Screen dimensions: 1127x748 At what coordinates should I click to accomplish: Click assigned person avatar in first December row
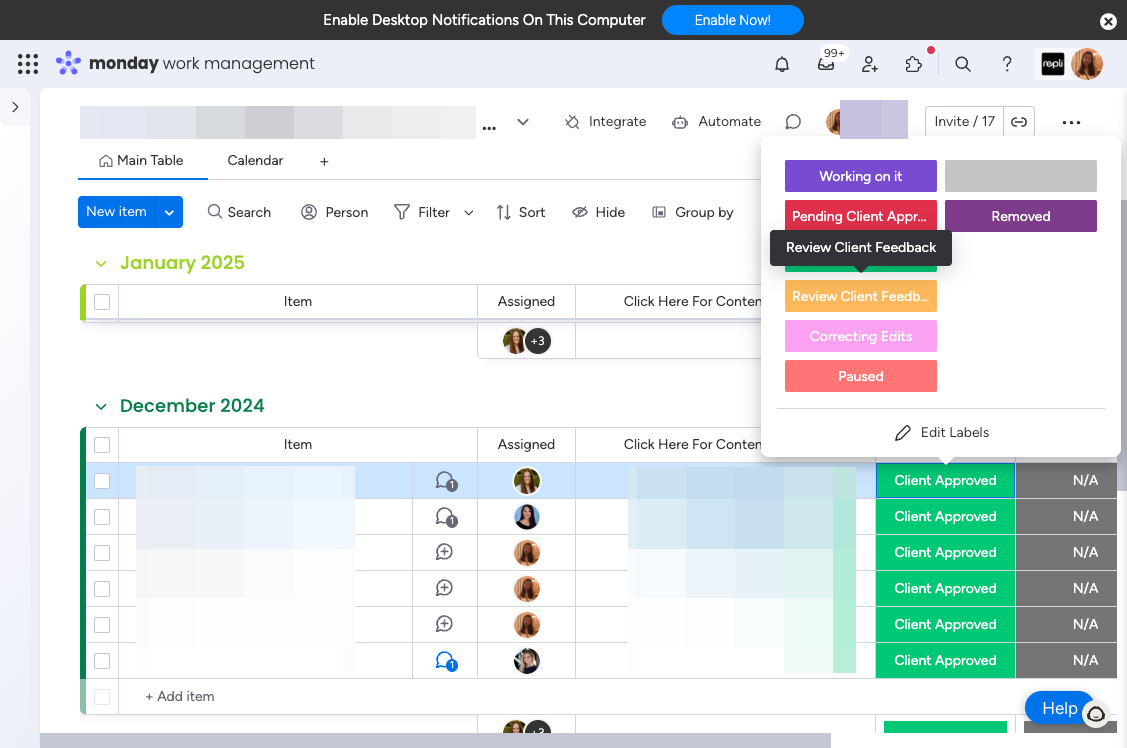click(527, 481)
